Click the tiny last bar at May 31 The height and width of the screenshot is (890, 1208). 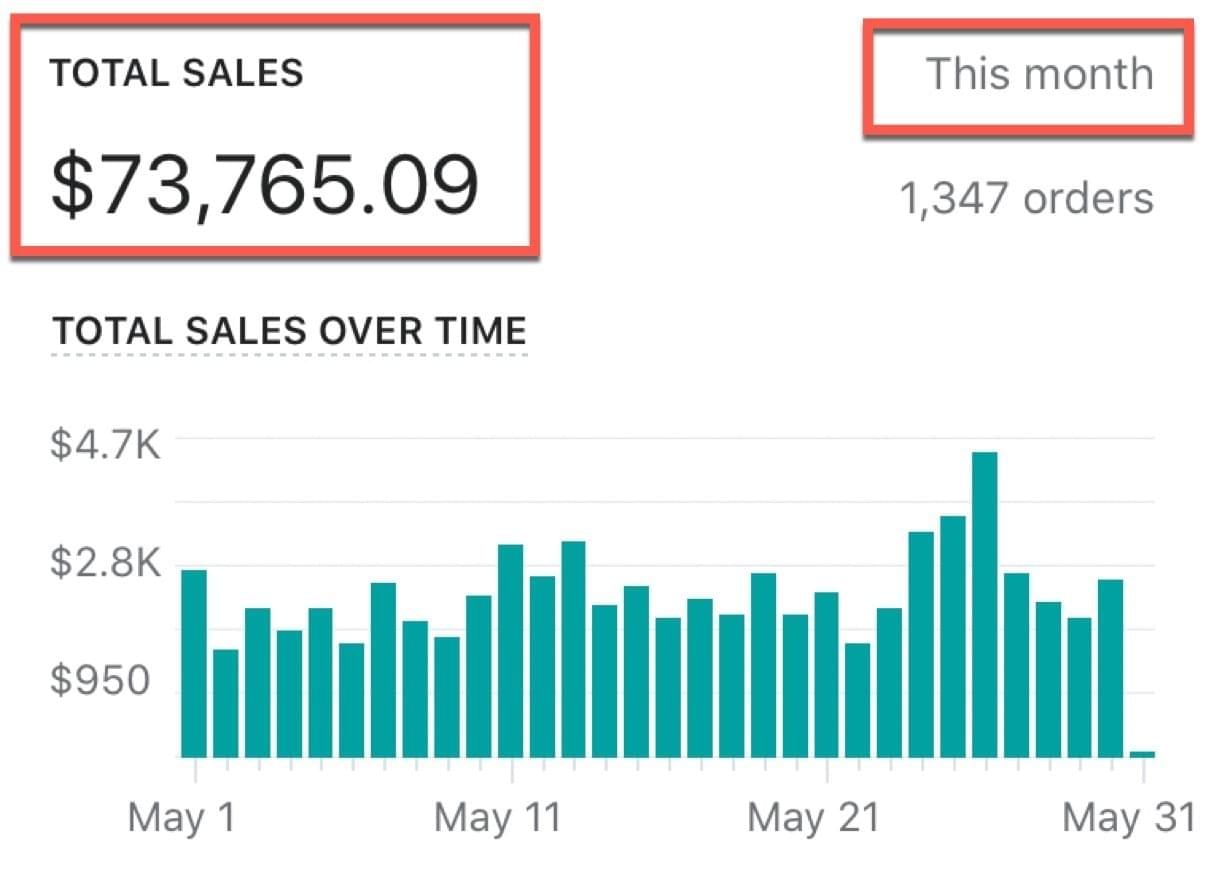[1142, 754]
